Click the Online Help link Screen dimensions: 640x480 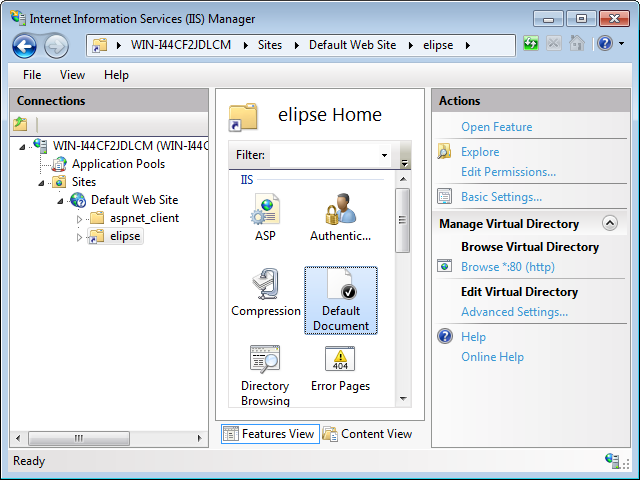click(x=492, y=356)
